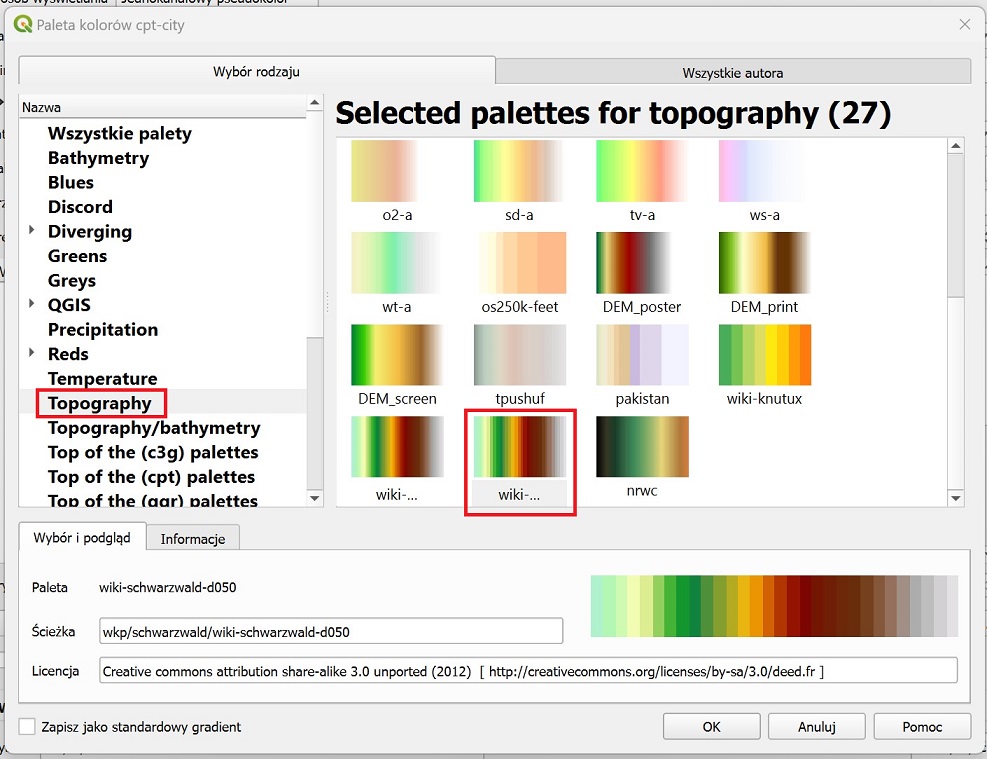The width and height of the screenshot is (987, 759).
Task: Select 'Top of the (c3g) palettes'
Action: [153, 453]
